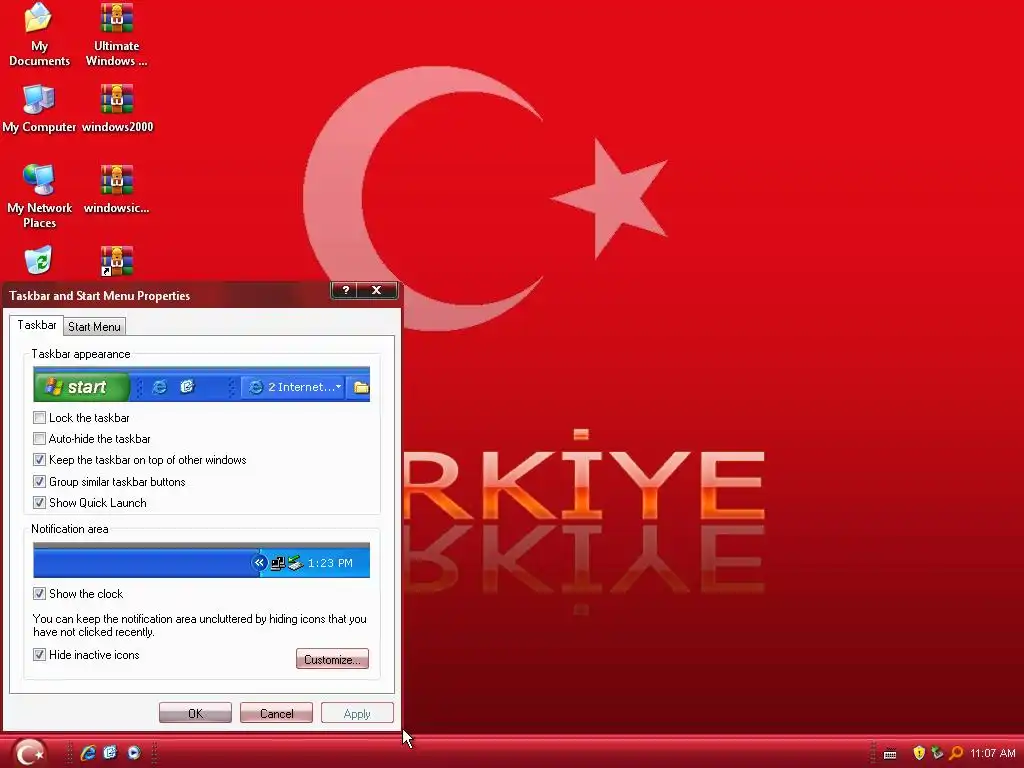Select the Recycle Bin desktop icon

click(39, 260)
